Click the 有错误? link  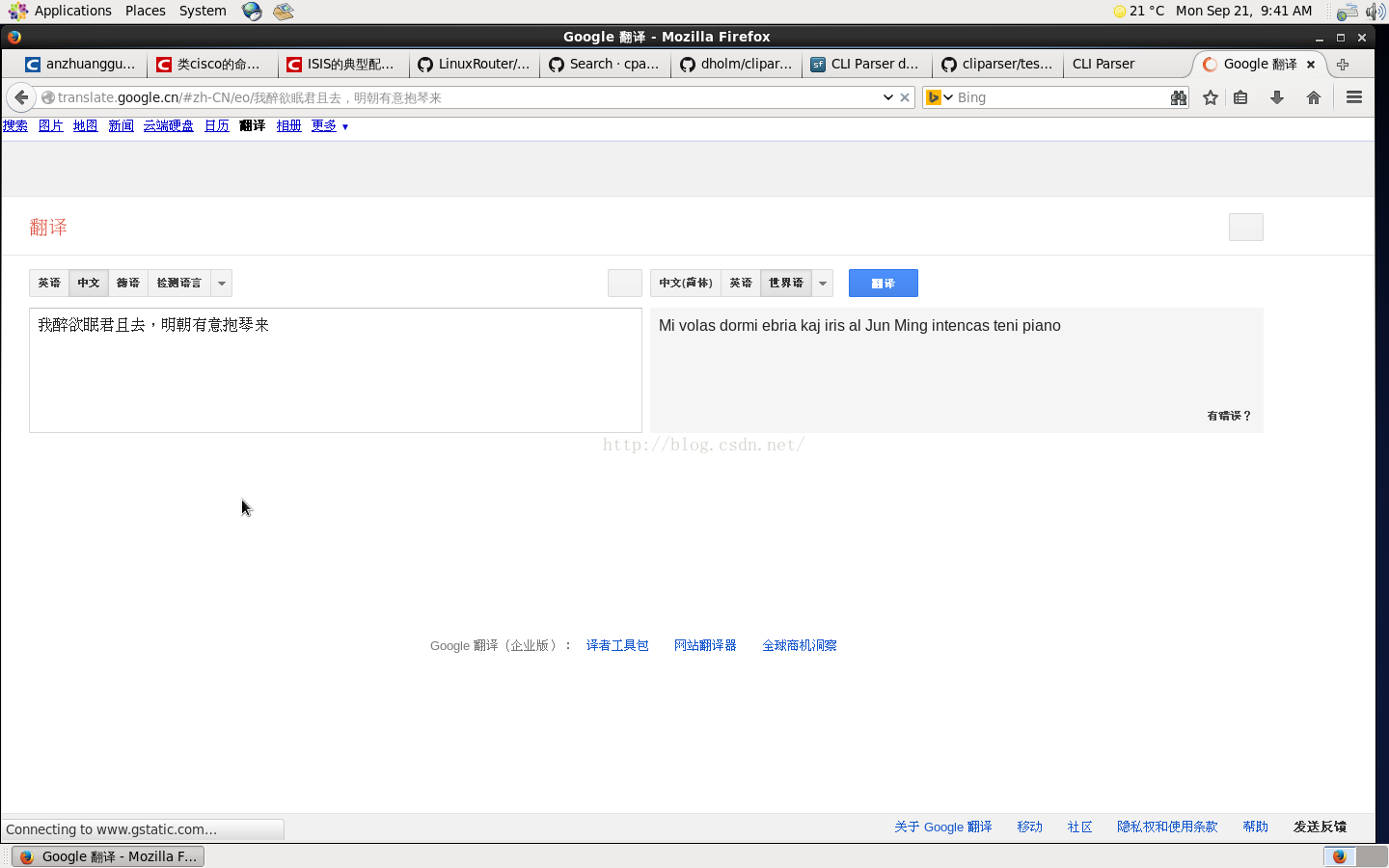1229,416
